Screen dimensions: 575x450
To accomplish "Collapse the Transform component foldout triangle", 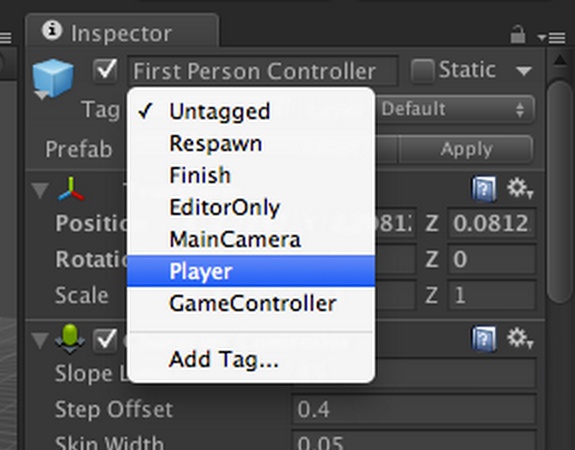I will coord(40,190).
